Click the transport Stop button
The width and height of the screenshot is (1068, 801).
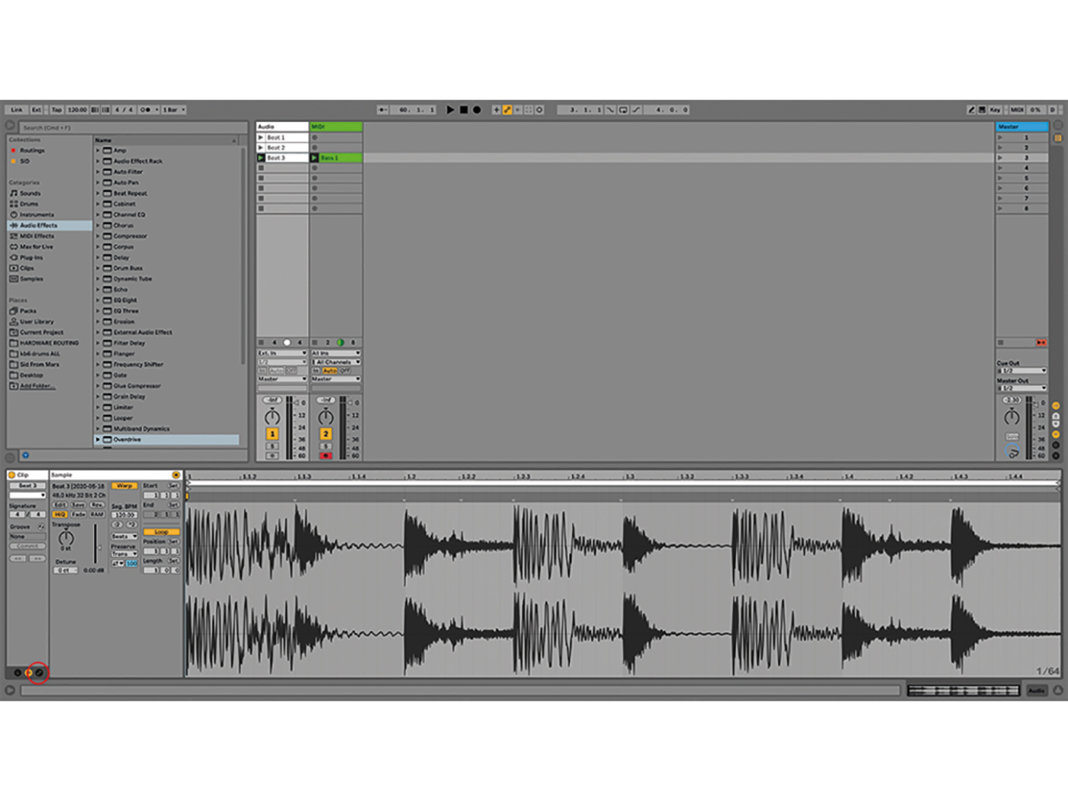(463, 110)
